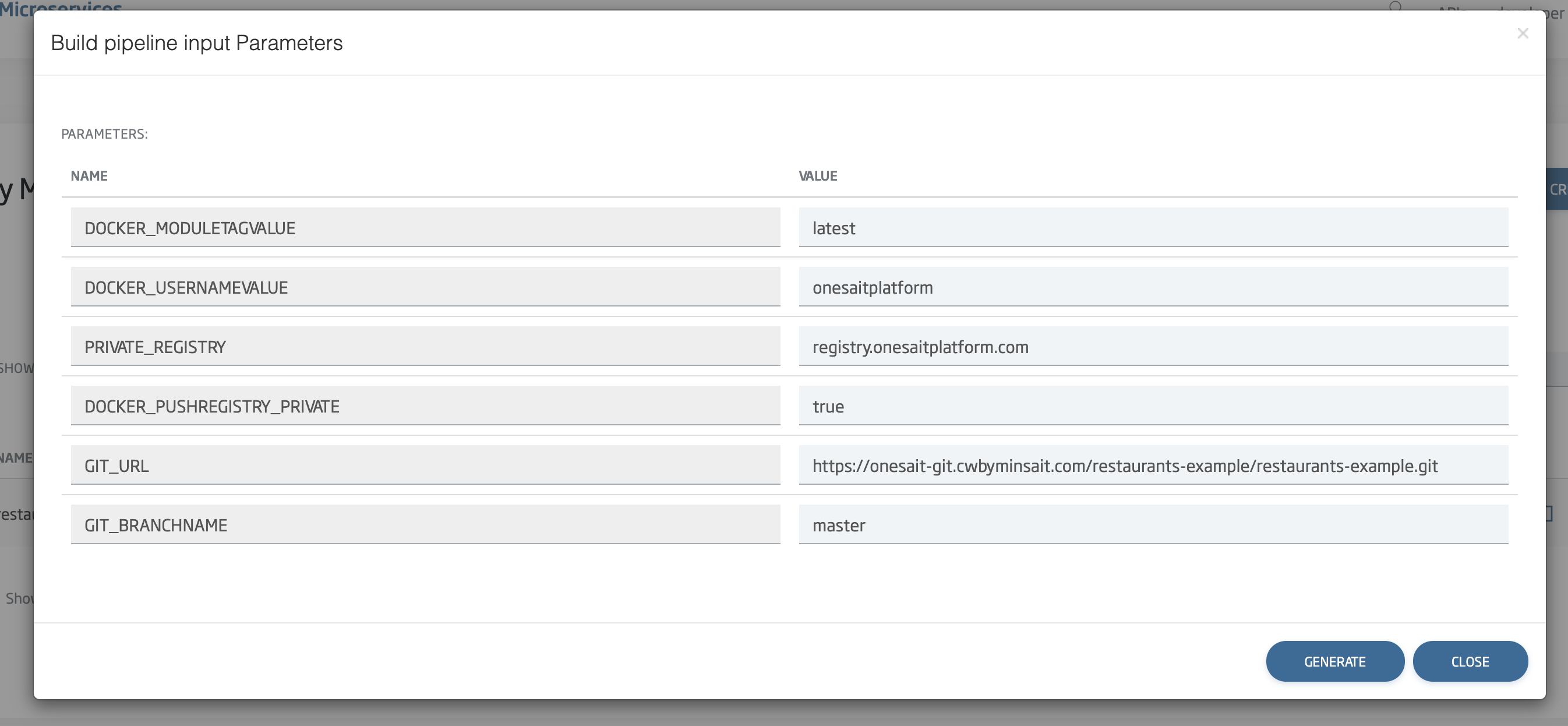The width and height of the screenshot is (1568, 726).
Task: Click the NAME column header
Action: (x=89, y=176)
